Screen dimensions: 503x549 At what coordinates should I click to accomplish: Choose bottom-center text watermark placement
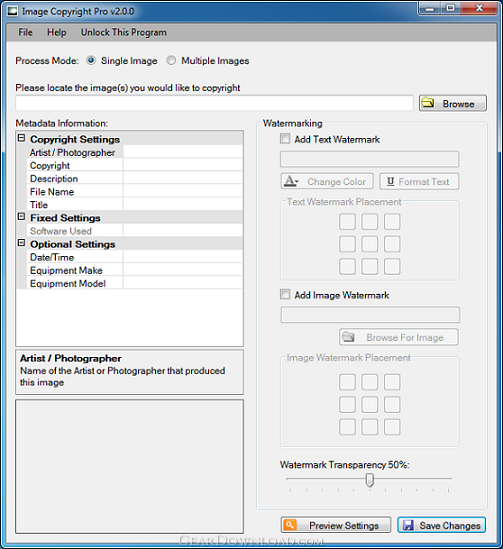[x=370, y=267]
